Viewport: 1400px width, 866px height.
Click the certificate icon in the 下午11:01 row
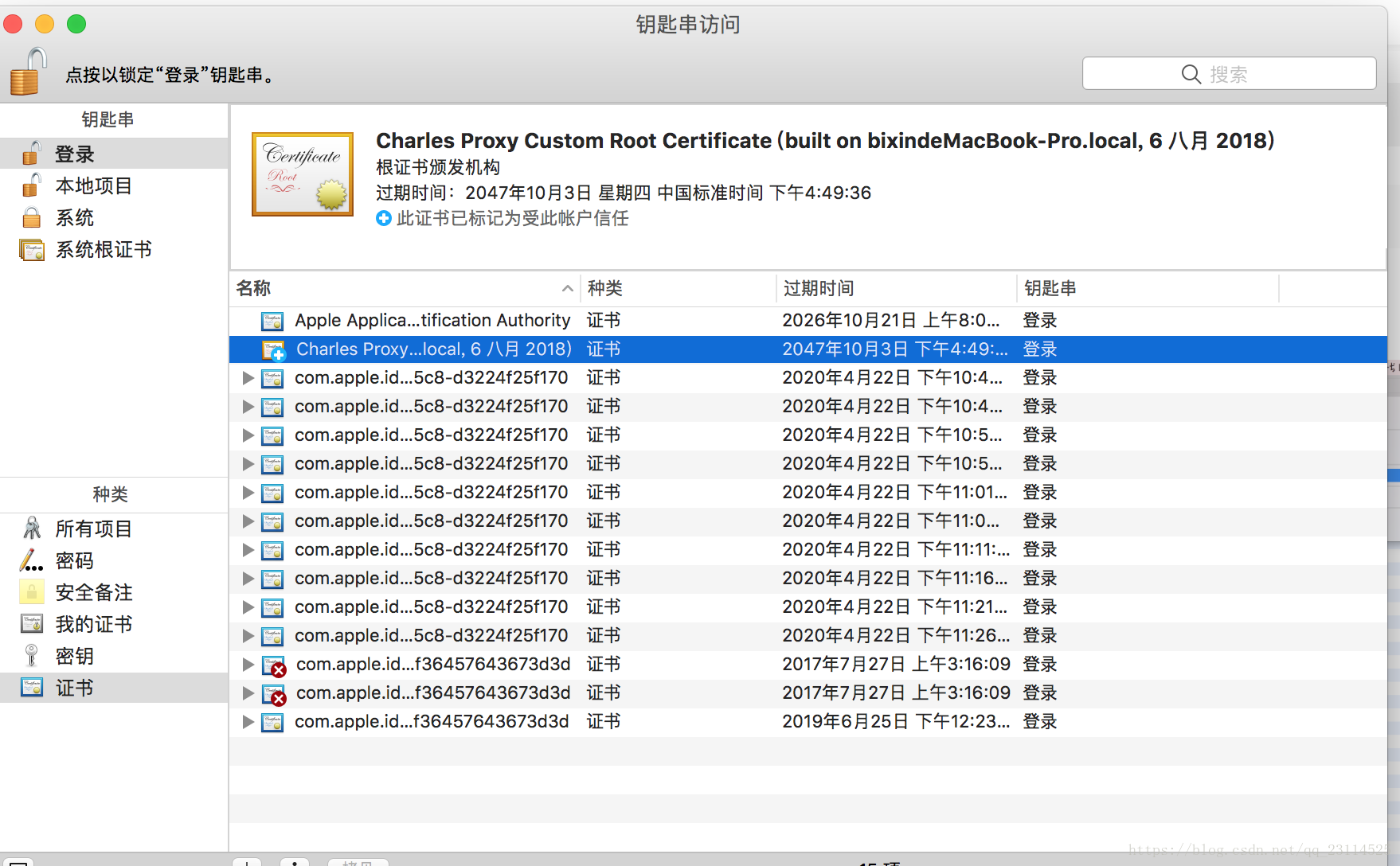point(272,493)
